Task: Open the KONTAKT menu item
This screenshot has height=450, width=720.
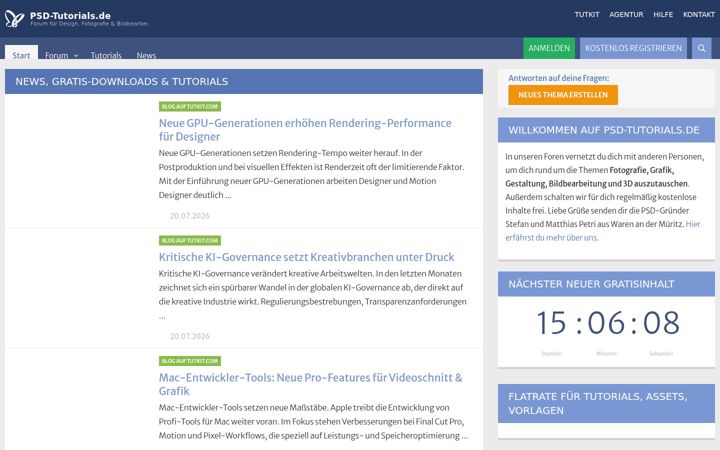Action: [698, 15]
